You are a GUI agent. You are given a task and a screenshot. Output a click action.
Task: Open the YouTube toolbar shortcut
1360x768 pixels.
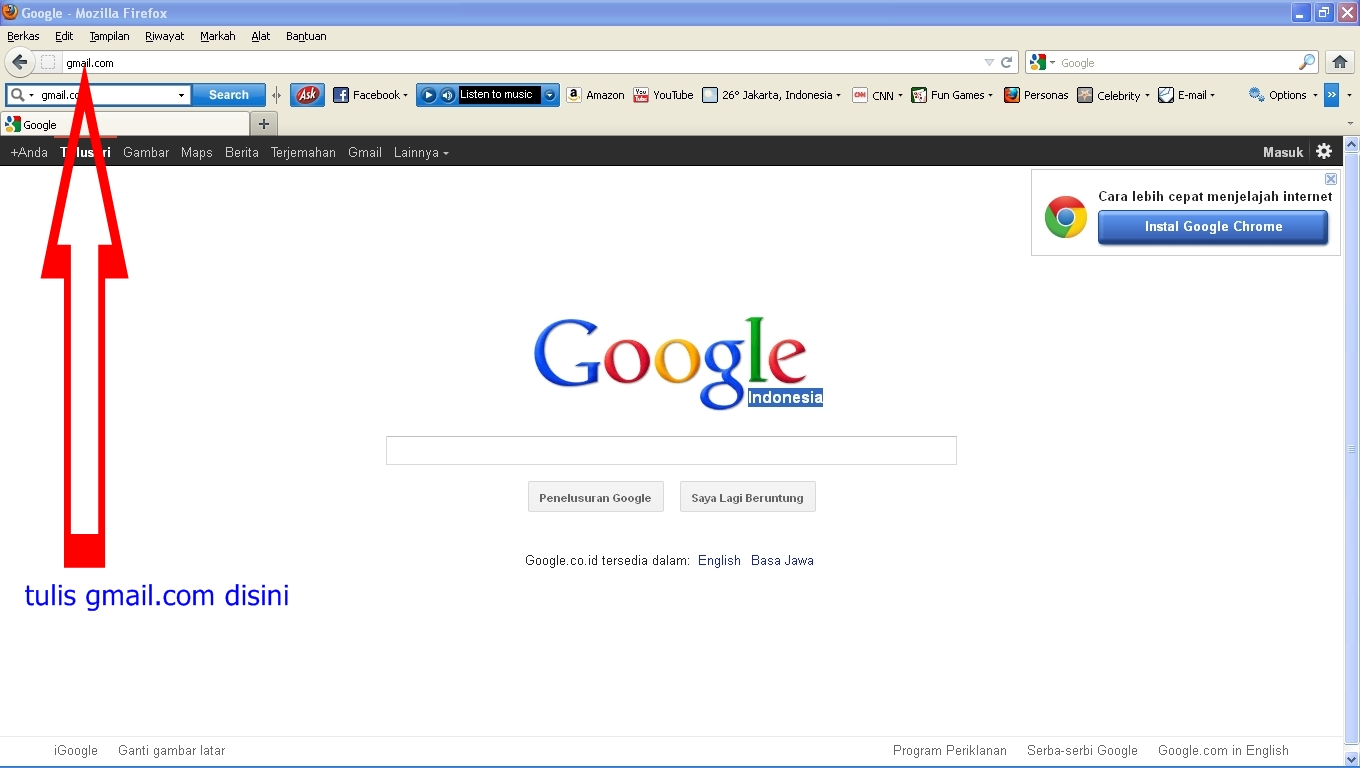663,95
